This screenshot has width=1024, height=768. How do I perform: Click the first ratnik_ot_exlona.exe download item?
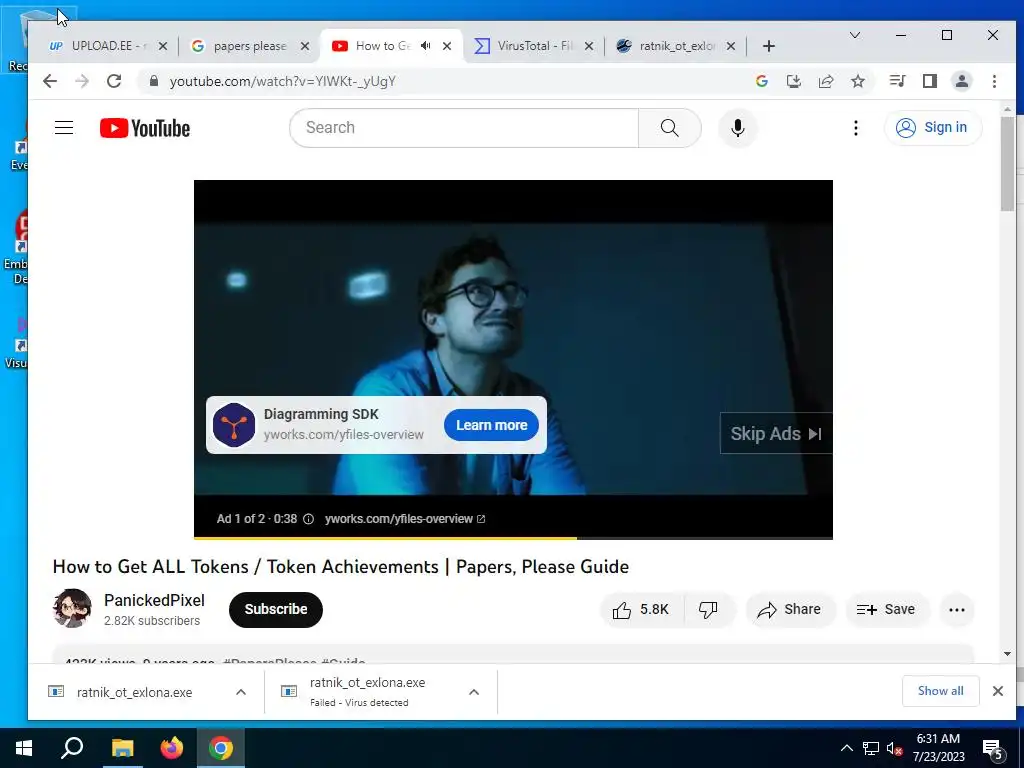click(135, 692)
